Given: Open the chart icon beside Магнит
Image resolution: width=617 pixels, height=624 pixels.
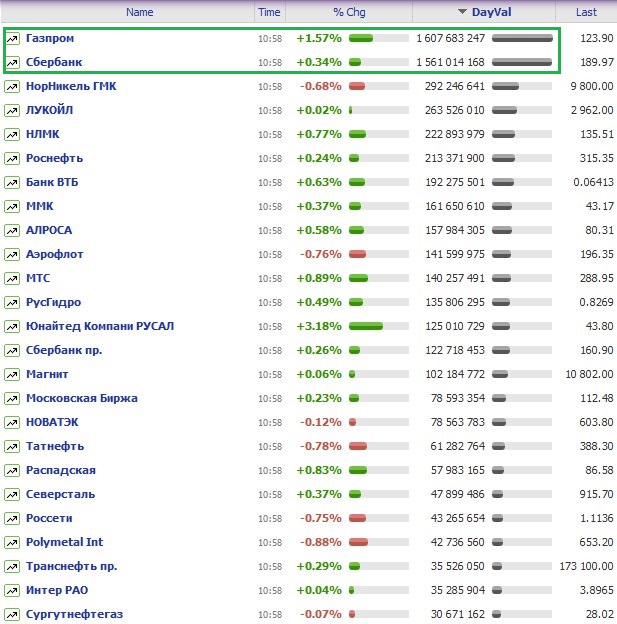Looking at the screenshot, I should [12, 374].
